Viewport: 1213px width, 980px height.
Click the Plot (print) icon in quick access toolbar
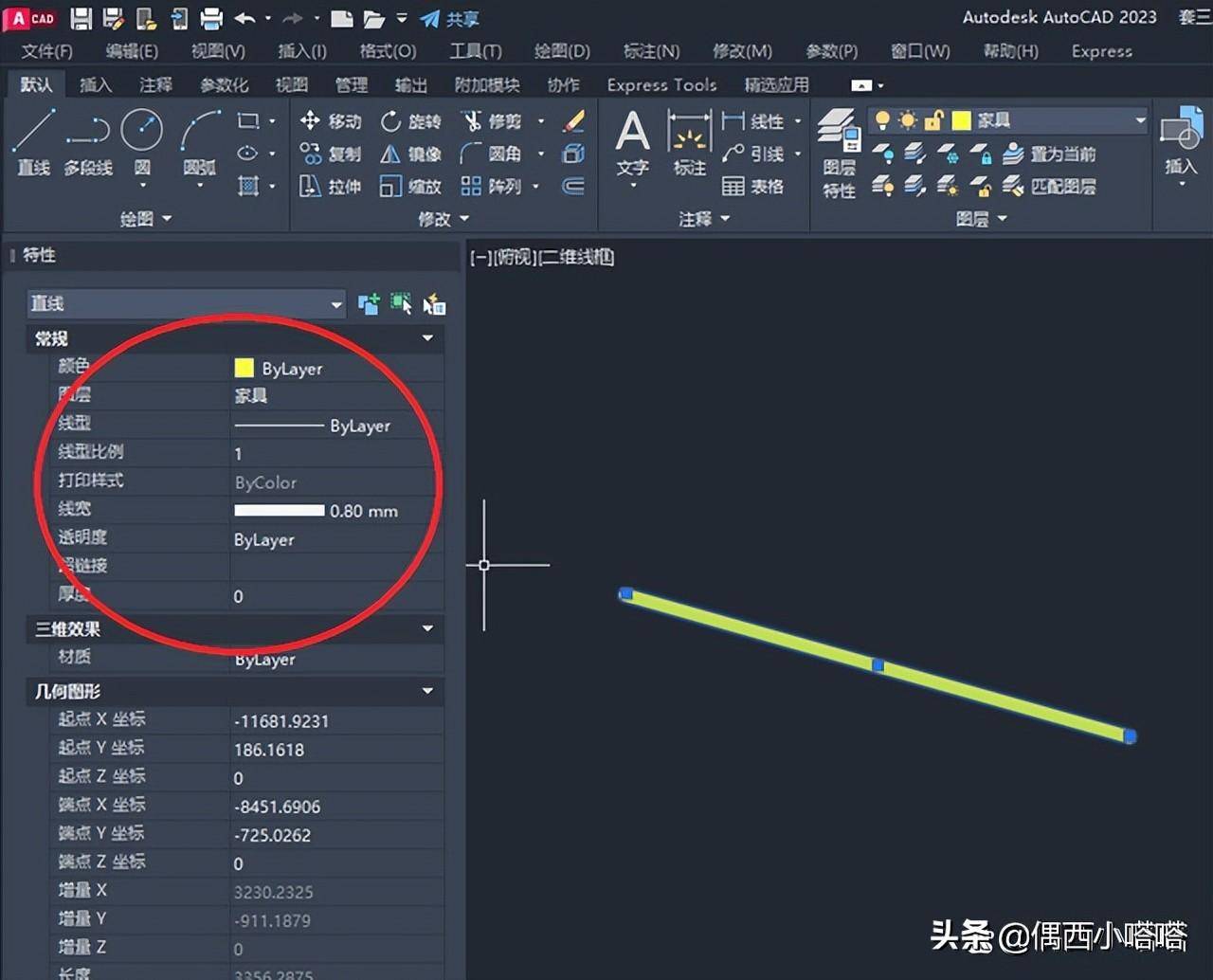[211, 18]
